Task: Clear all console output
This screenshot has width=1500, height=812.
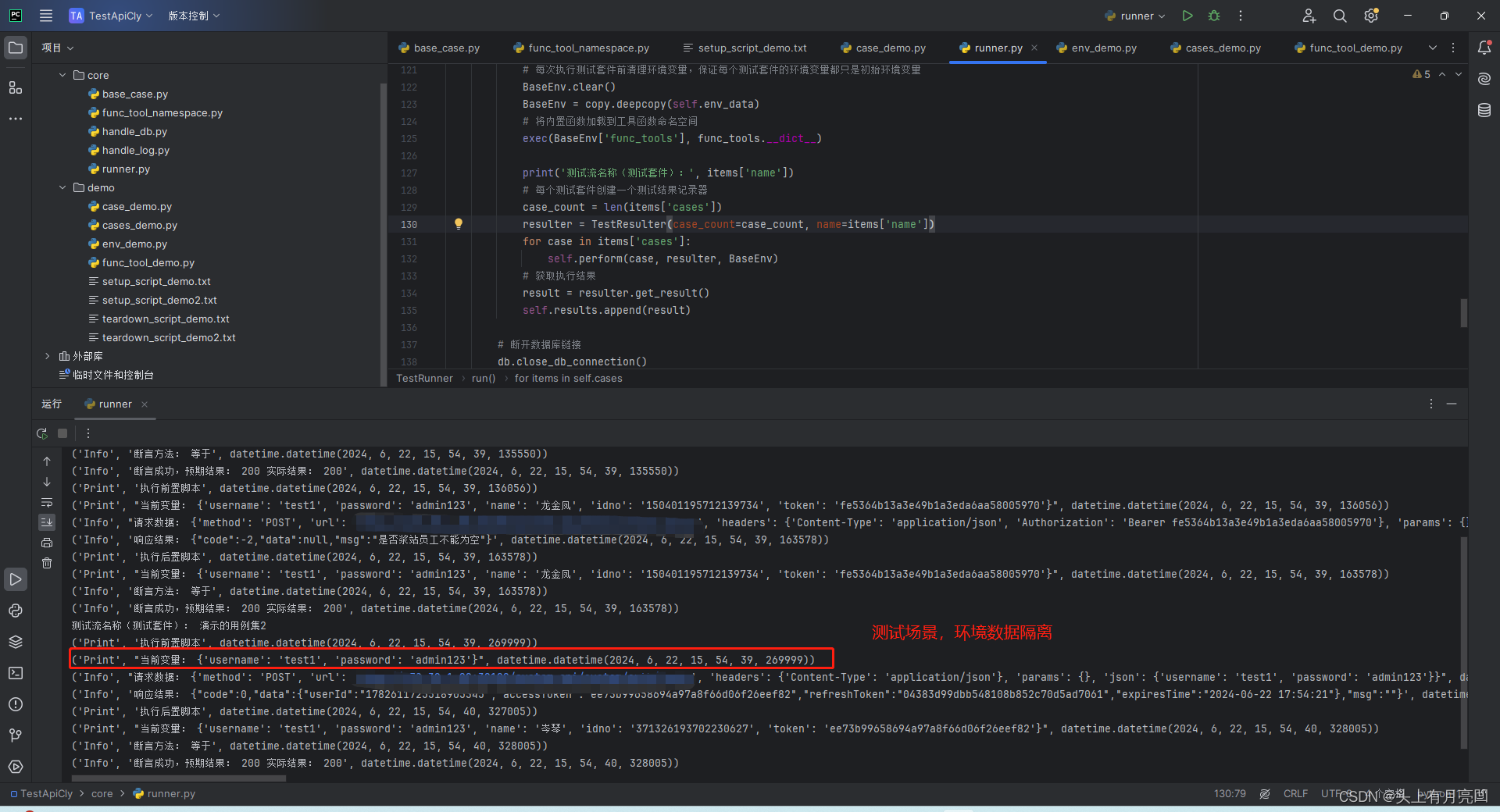Action: tap(47, 563)
